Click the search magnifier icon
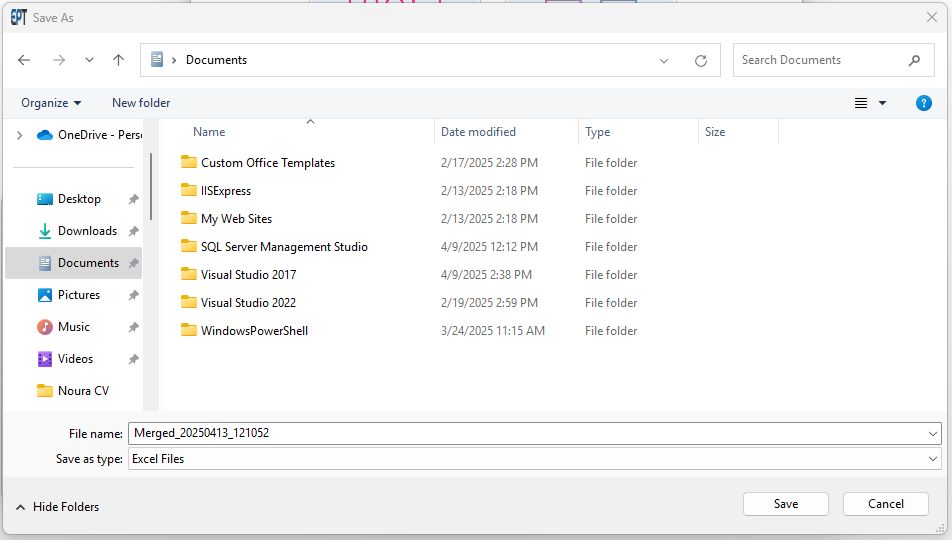Screen dimensions: 952x540 click(914, 60)
